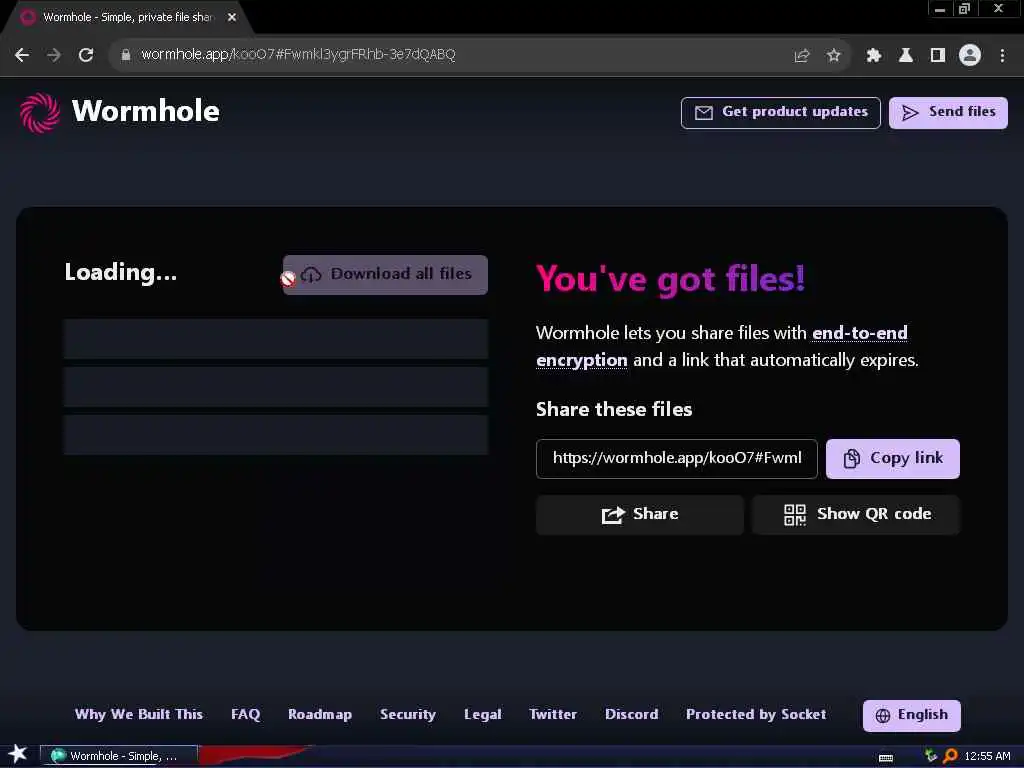This screenshot has height=768, width=1024.
Task: Open the English language selector
Action: point(912,716)
